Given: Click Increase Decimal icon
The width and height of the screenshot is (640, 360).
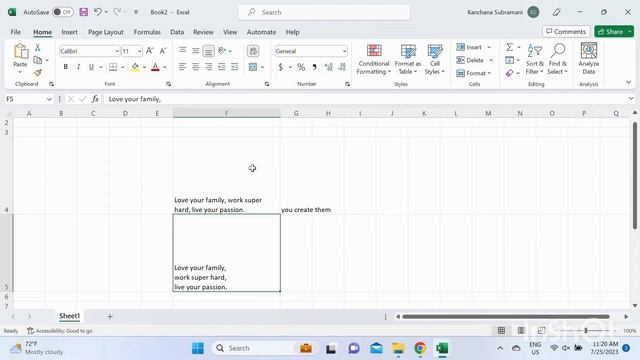Looking at the screenshot, I should click(x=329, y=67).
